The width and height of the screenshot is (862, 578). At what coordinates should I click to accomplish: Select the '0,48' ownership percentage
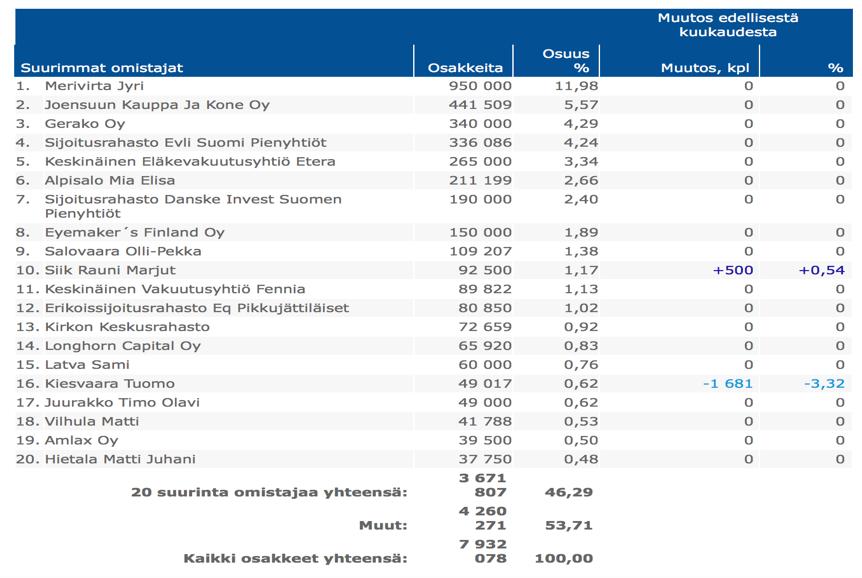581,459
